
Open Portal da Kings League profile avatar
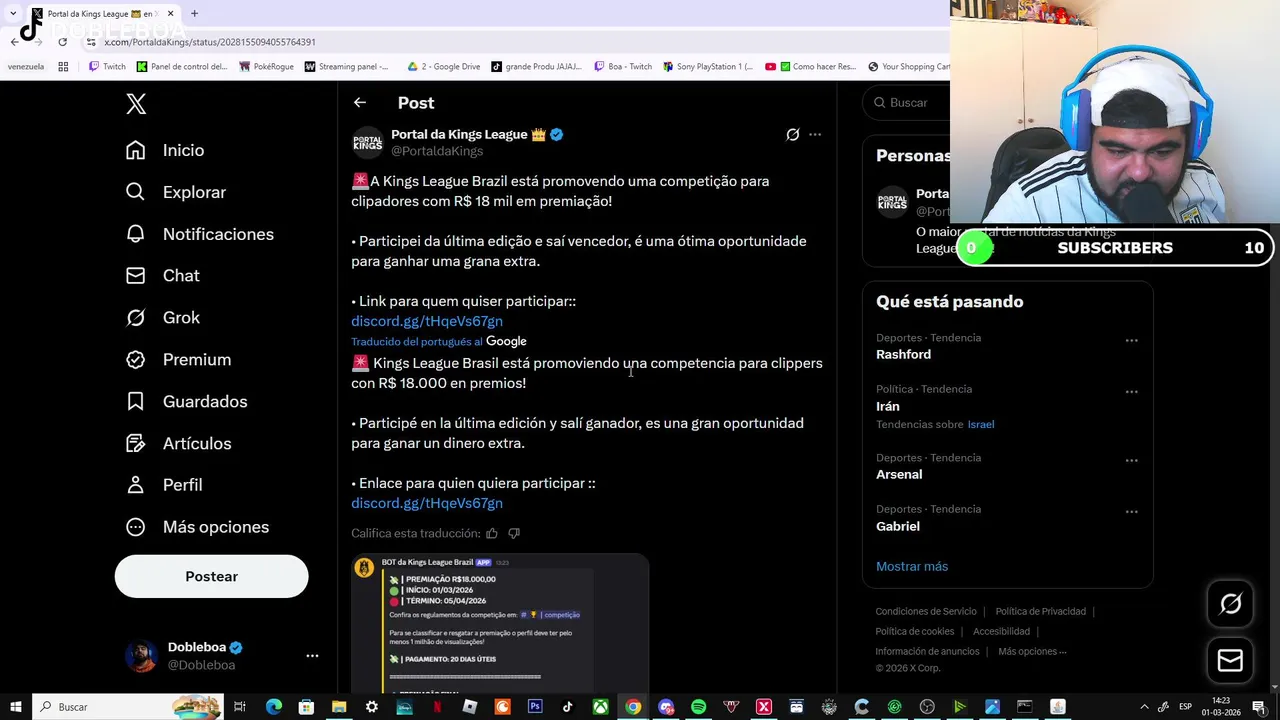[x=367, y=143]
